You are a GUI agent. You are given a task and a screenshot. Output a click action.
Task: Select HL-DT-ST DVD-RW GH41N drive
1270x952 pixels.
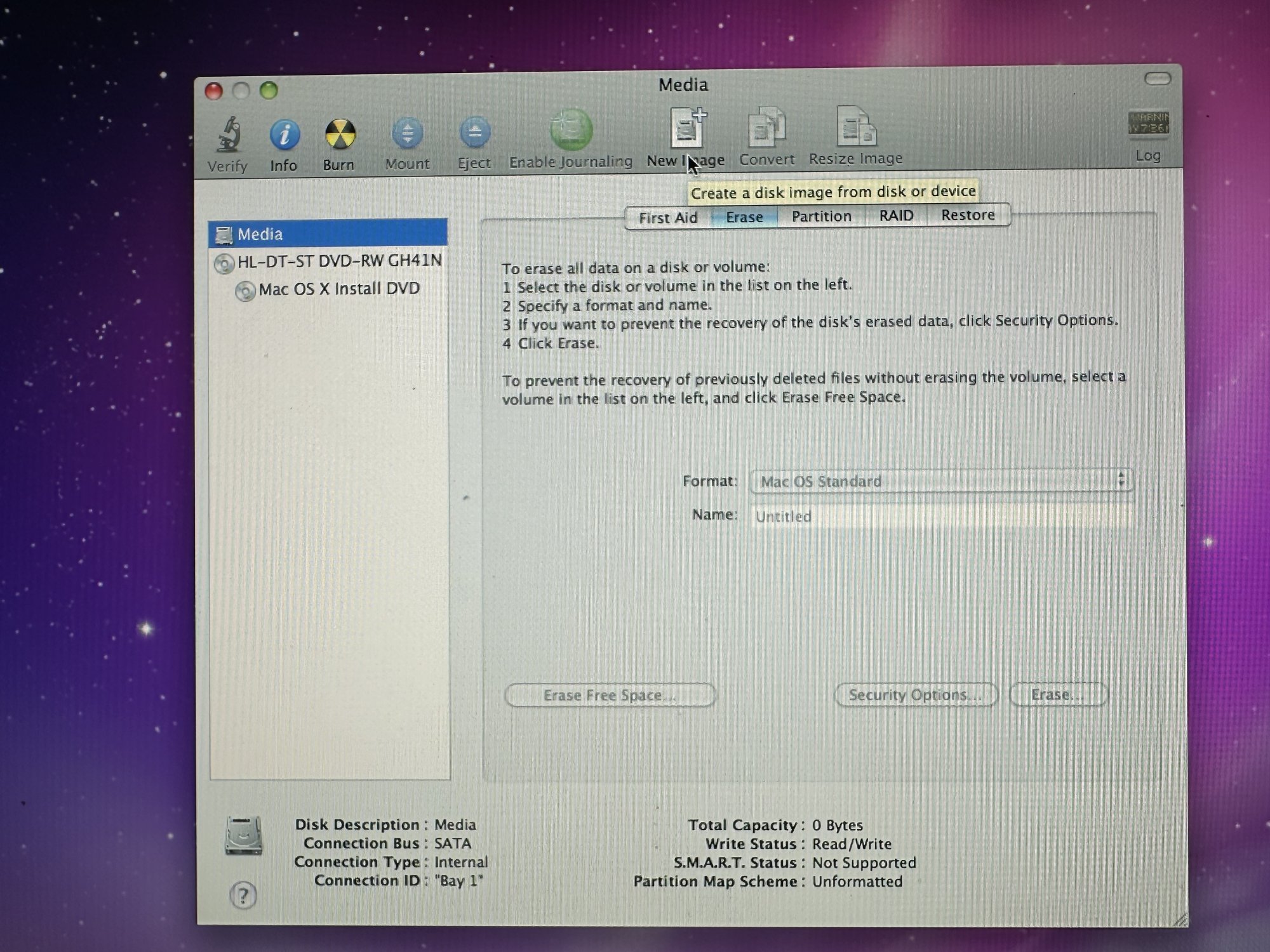coord(338,261)
